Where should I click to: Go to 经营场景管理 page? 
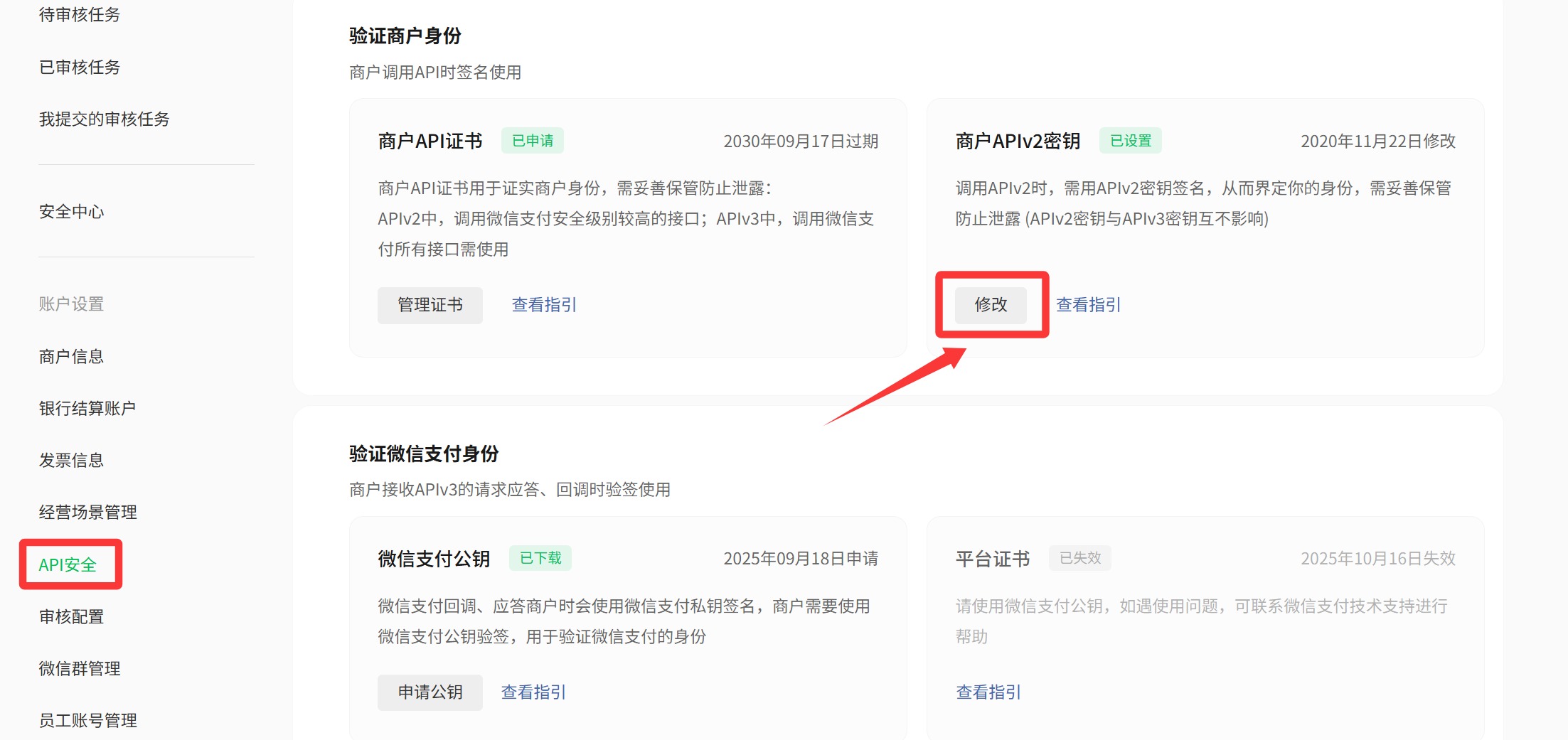(x=87, y=513)
